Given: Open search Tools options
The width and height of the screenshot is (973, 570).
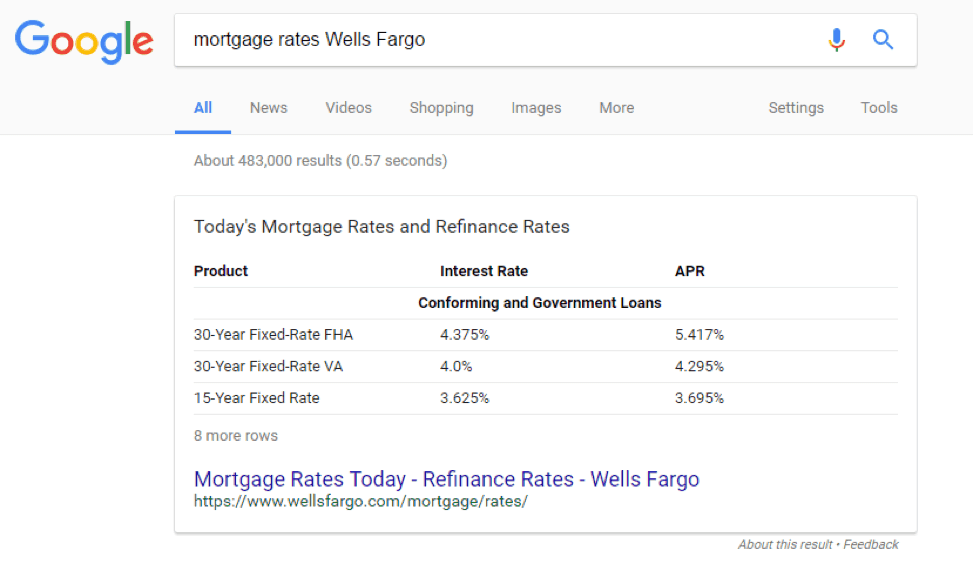Looking at the screenshot, I should point(879,108).
